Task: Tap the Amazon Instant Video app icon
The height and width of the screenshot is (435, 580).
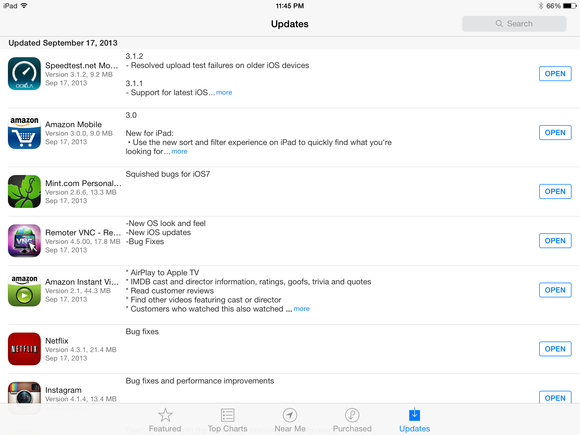Action: click(24, 290)
